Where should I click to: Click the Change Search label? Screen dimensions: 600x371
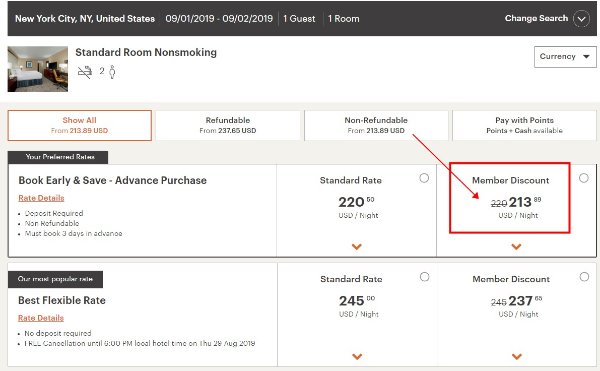point(536,18)
